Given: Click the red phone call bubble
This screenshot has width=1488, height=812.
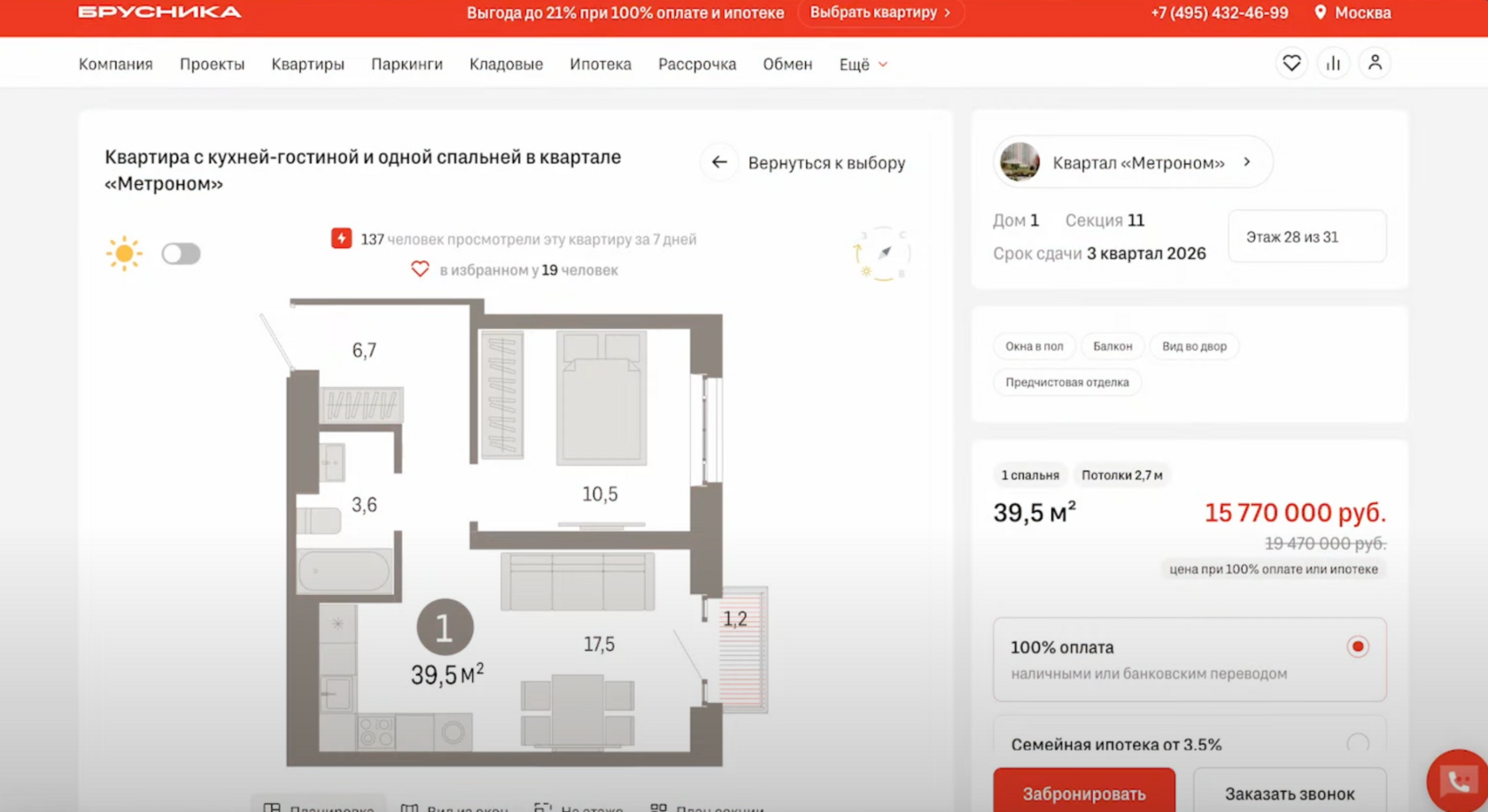Looking at the screenshot, I should (x=1458, y=781).
